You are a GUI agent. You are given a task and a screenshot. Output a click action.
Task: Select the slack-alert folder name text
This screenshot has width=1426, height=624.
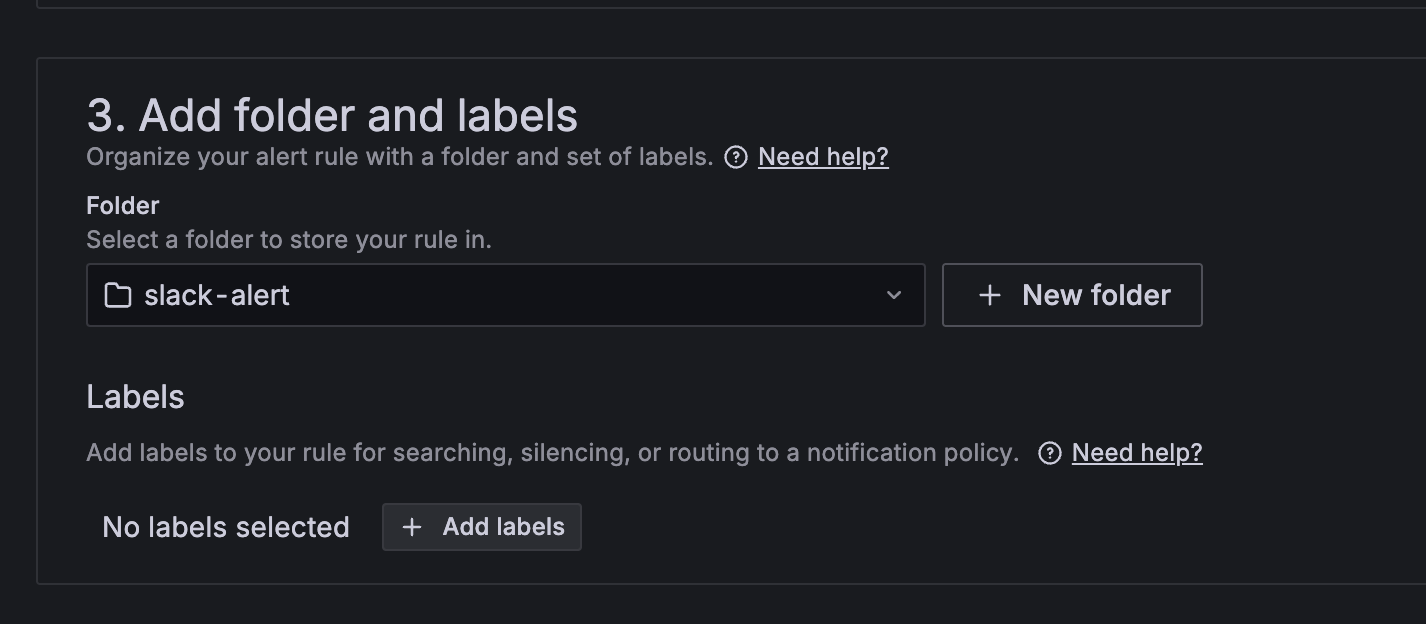[x=217, y=295]
